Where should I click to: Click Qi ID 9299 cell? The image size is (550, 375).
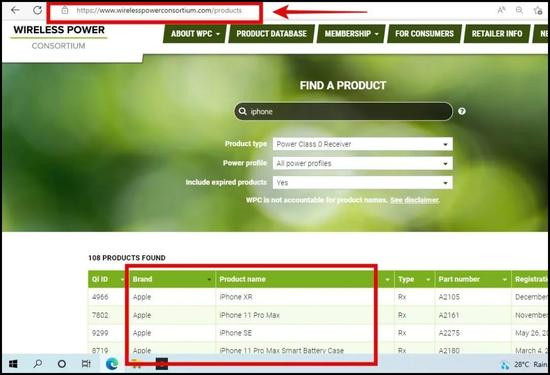[100, 333]
